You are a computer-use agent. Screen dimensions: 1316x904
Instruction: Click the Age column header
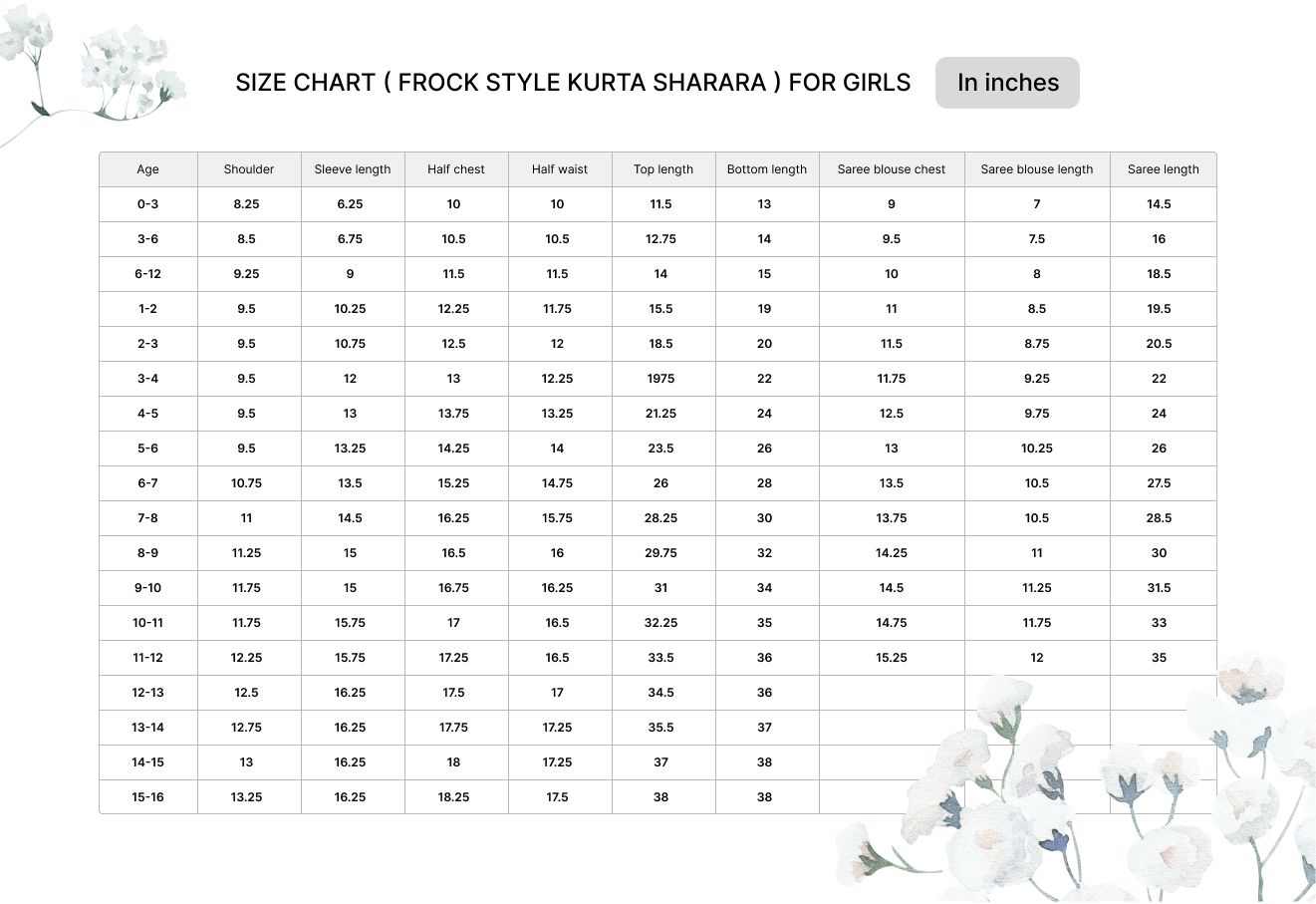tap(148, 169)
